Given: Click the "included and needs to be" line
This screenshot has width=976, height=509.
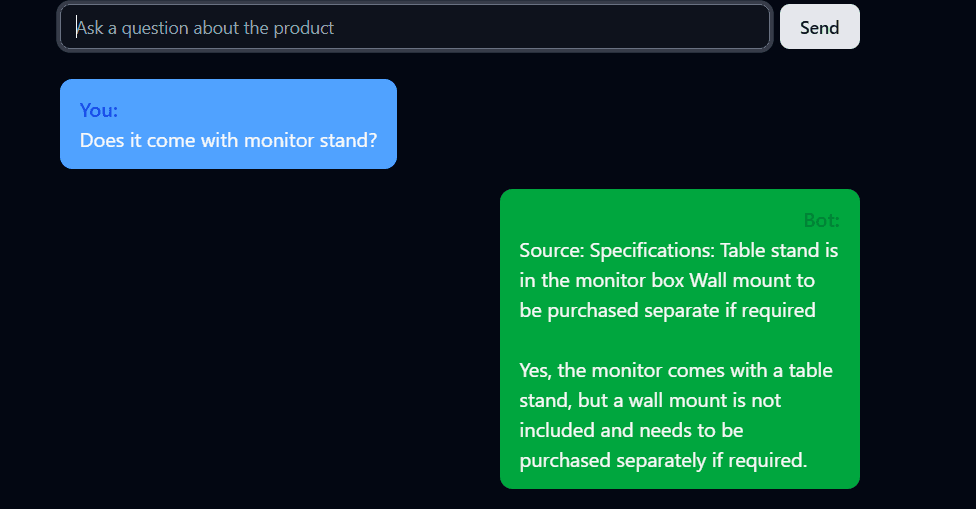Looking at the screenshot, I should pos(631,430).
